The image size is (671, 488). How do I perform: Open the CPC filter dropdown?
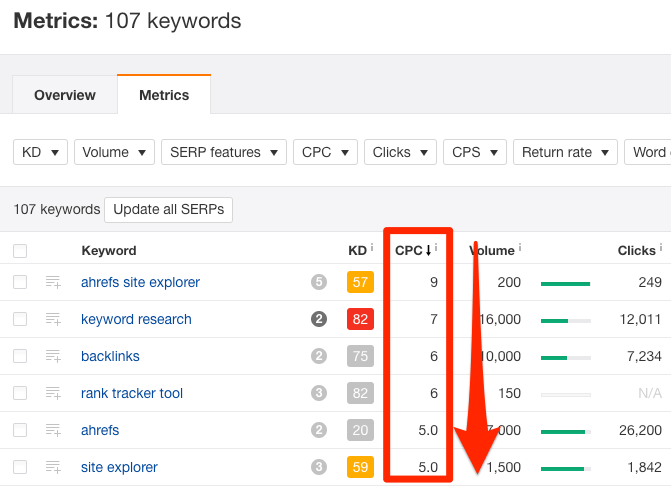point(325,152)
